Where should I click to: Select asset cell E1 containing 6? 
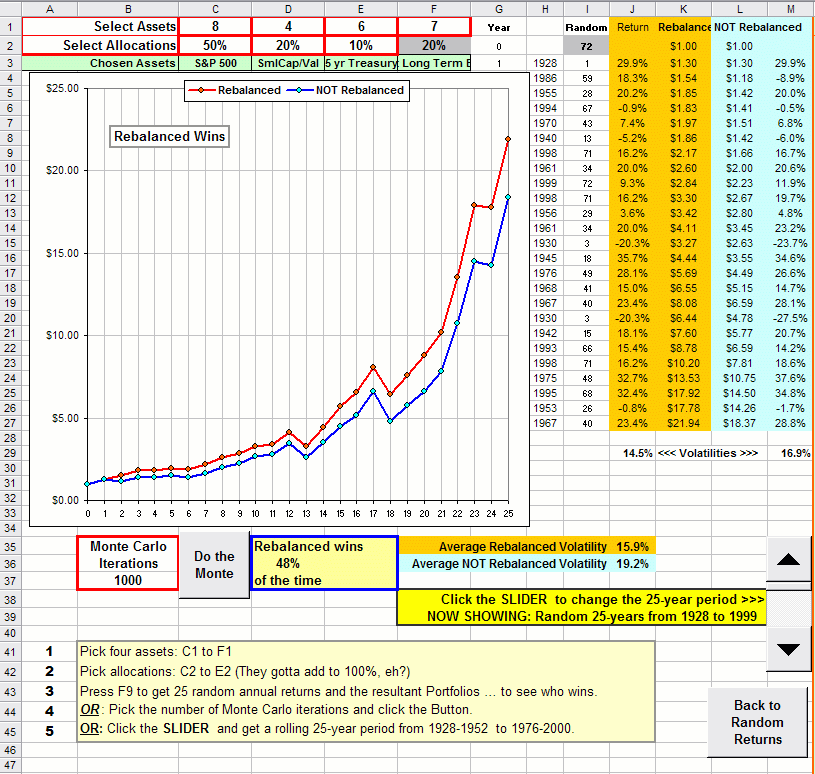coord(361,27)
